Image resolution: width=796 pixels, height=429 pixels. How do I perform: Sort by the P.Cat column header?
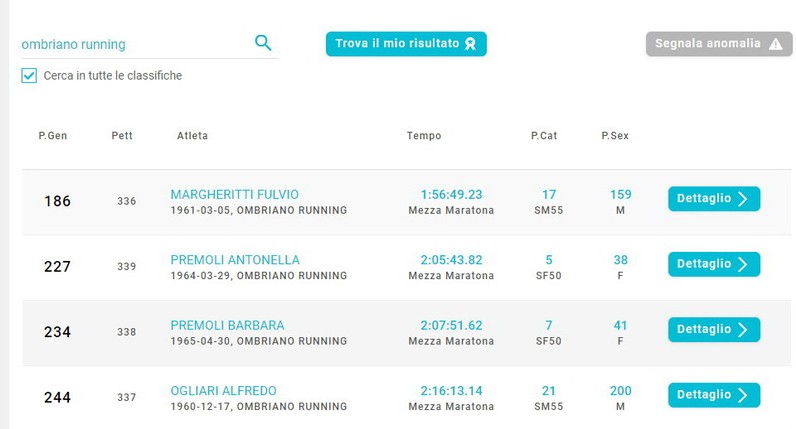pyautogui.click(x=544, y=136)
